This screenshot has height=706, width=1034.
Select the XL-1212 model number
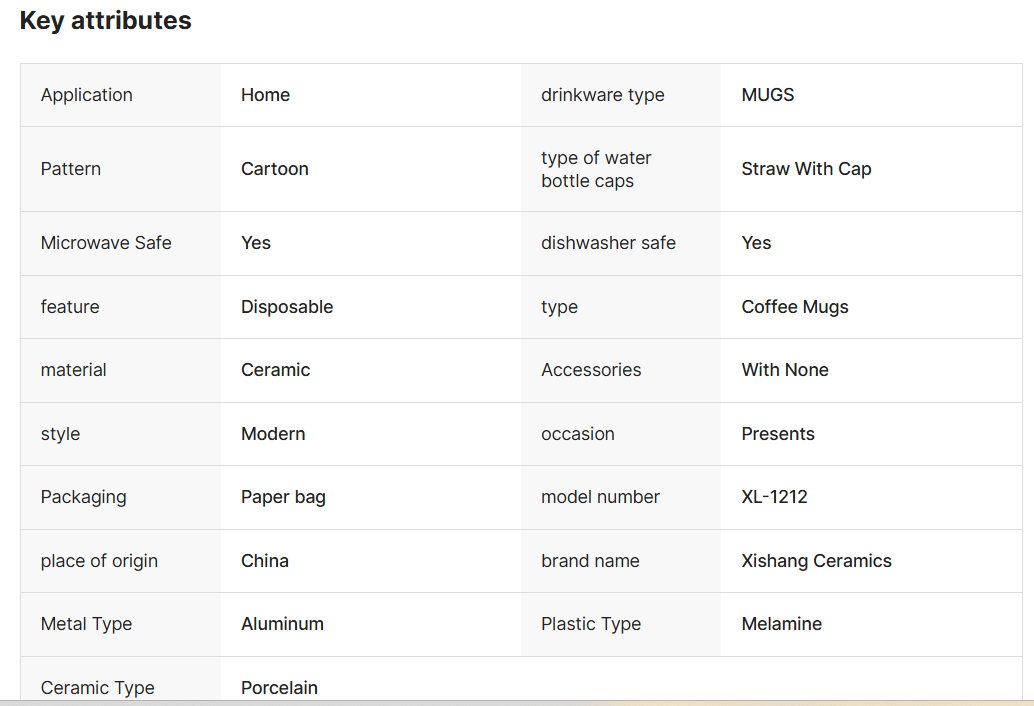774,496
